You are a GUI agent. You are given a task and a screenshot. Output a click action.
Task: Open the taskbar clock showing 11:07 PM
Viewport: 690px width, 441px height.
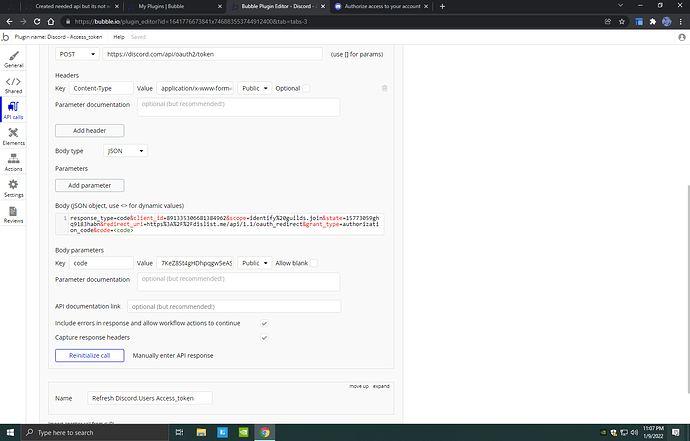653,432
